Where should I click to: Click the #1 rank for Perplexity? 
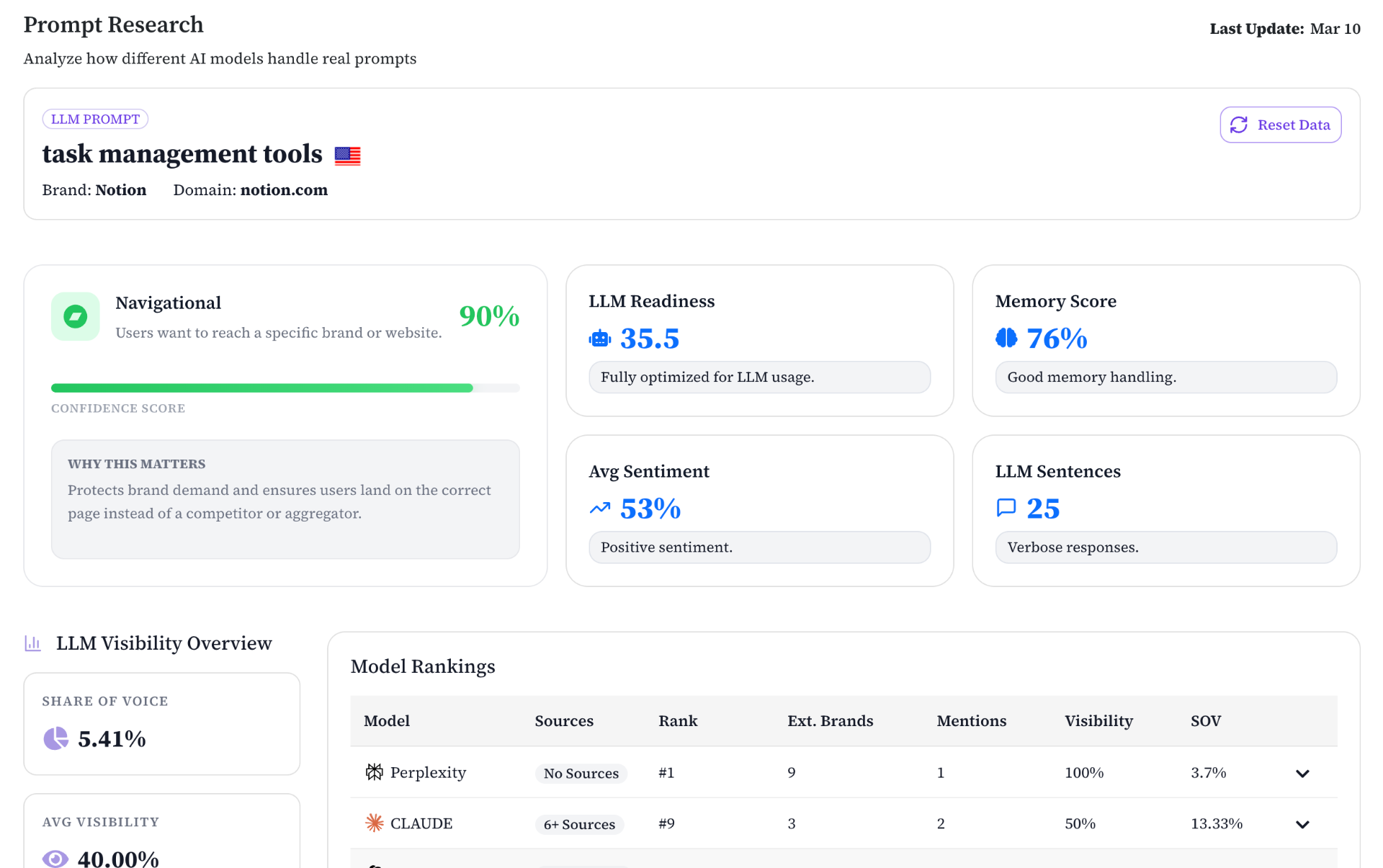click(666, 773)
